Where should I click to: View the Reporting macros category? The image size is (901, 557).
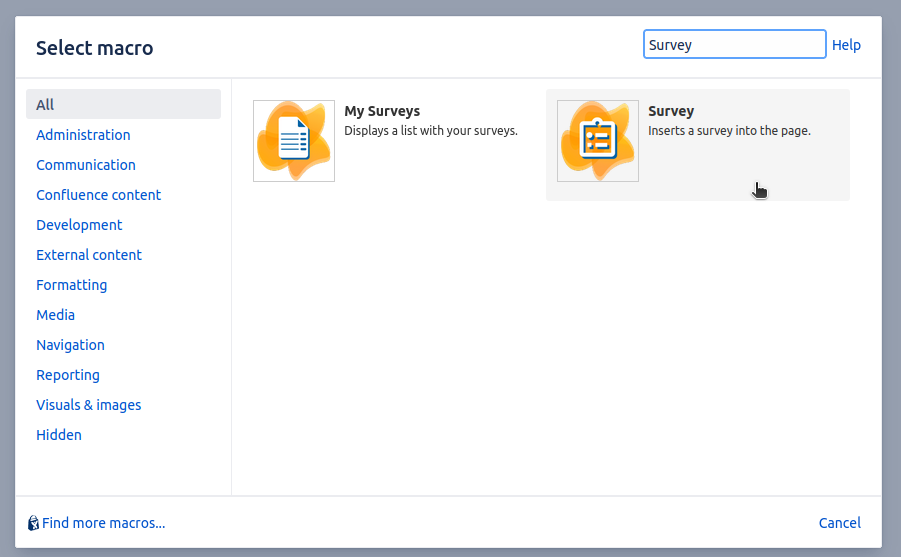pyautogui.click(x=68, y=375)
